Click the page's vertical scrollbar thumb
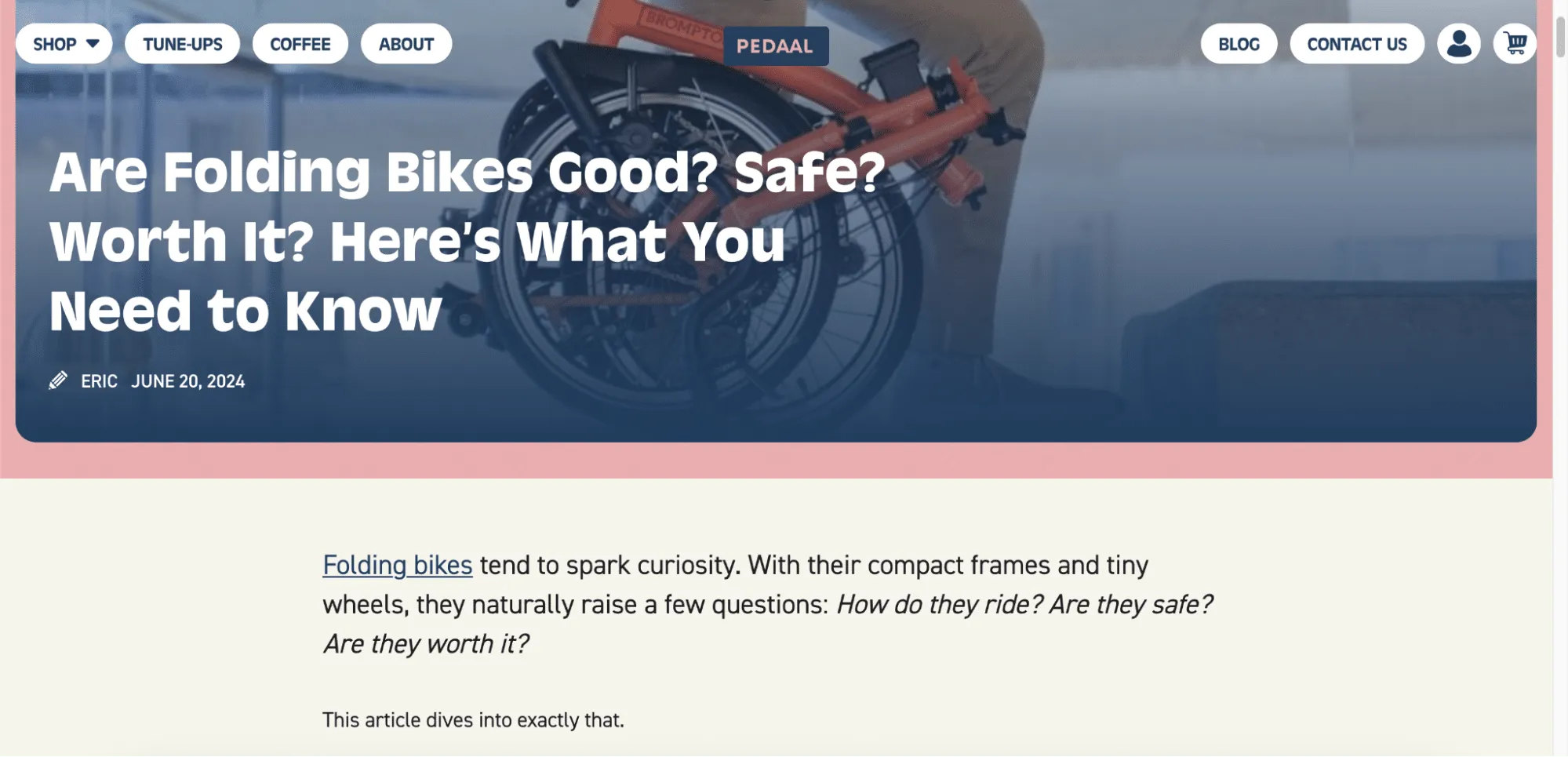The width and height of the screenshot is (1568, 757). click(x=1560, y=35)
